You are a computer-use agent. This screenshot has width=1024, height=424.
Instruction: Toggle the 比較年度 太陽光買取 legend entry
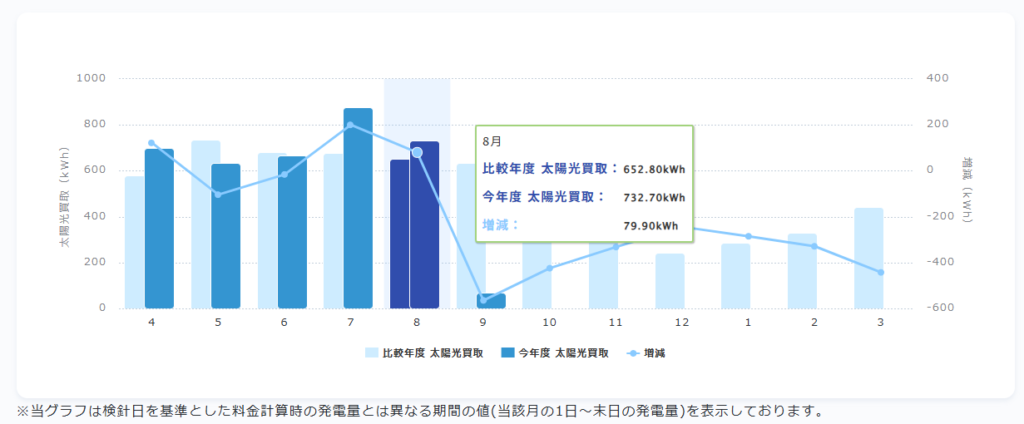[425, 353]
